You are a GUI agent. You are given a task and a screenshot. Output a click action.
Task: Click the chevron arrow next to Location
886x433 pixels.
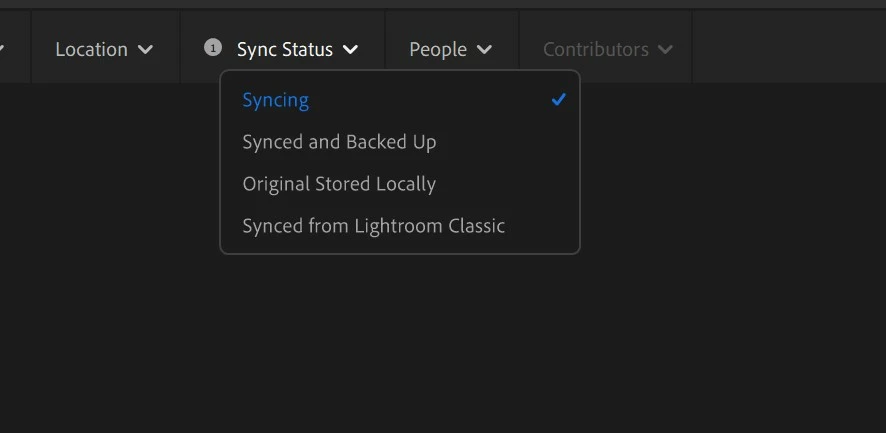click(x=145, y=50)
